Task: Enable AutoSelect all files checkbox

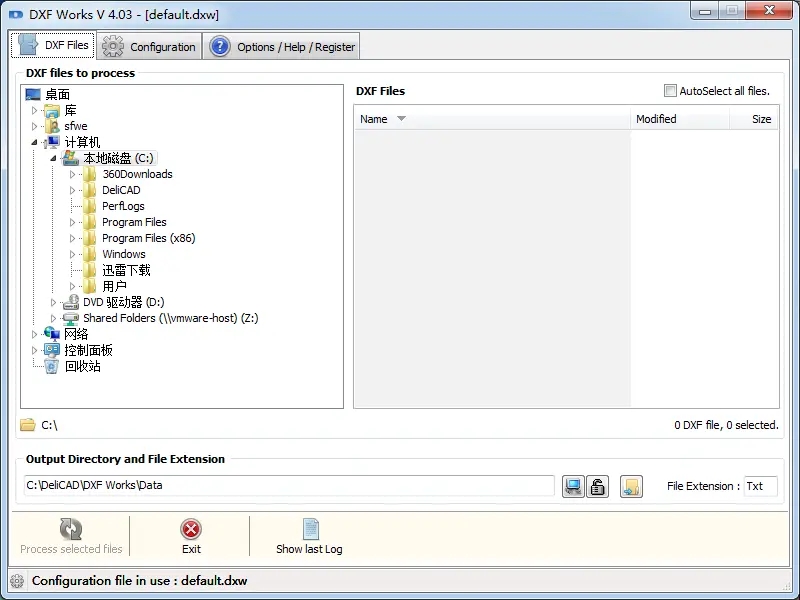Action: [x=670, y=91]
